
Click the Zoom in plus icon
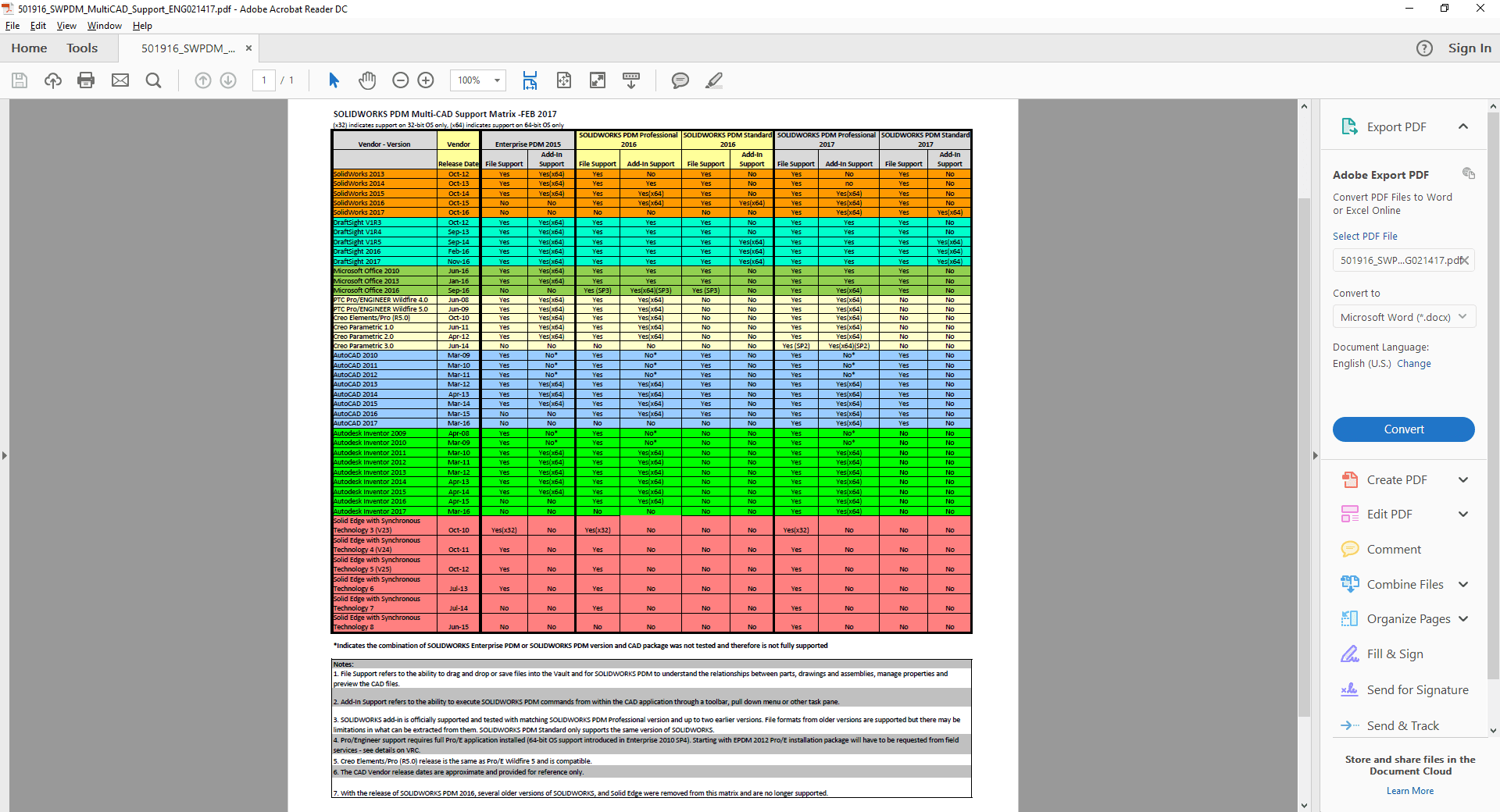(x=426, y=80)
